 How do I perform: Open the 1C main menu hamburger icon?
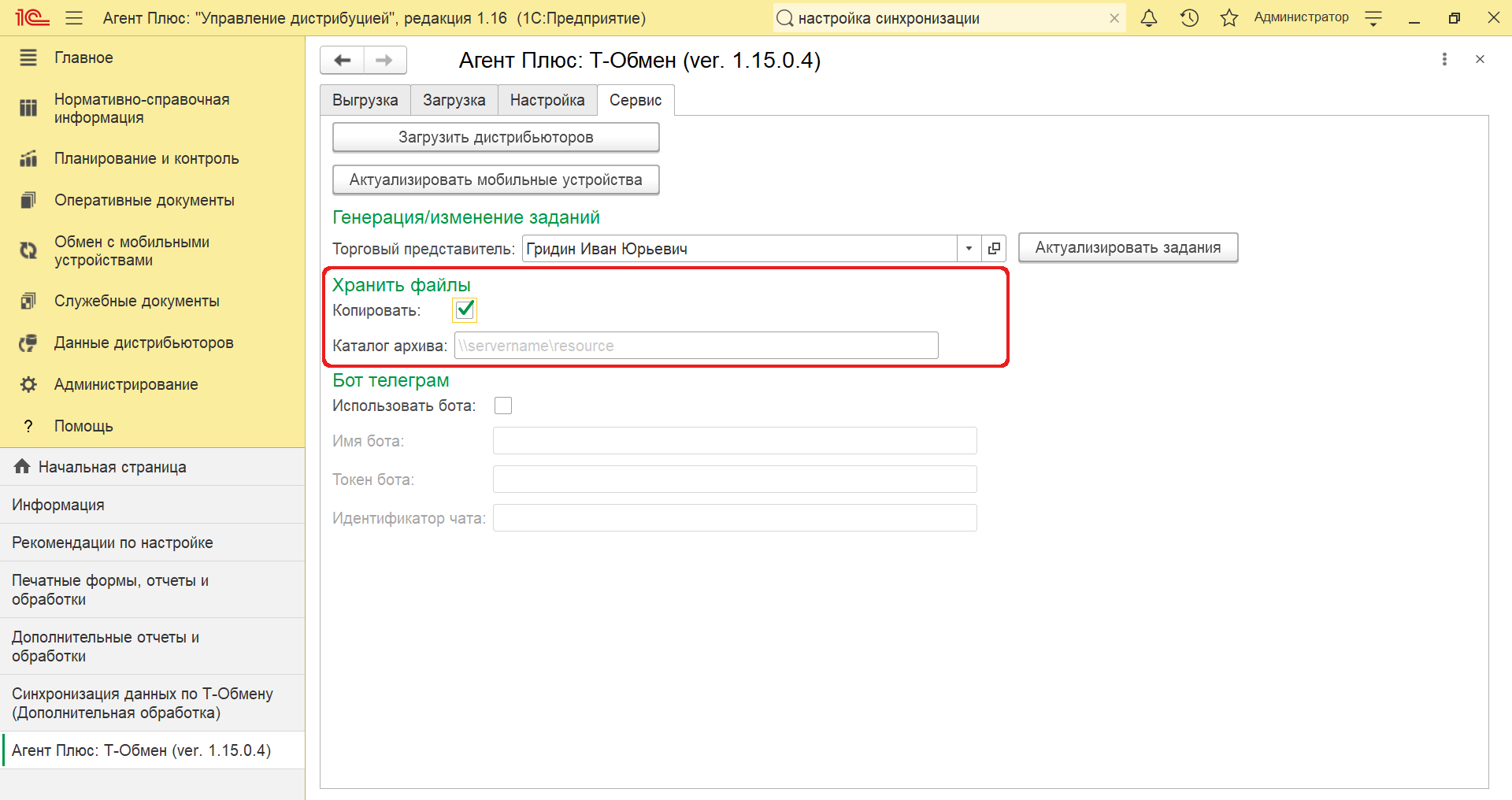pyautogui.click(x=74, y=18)
